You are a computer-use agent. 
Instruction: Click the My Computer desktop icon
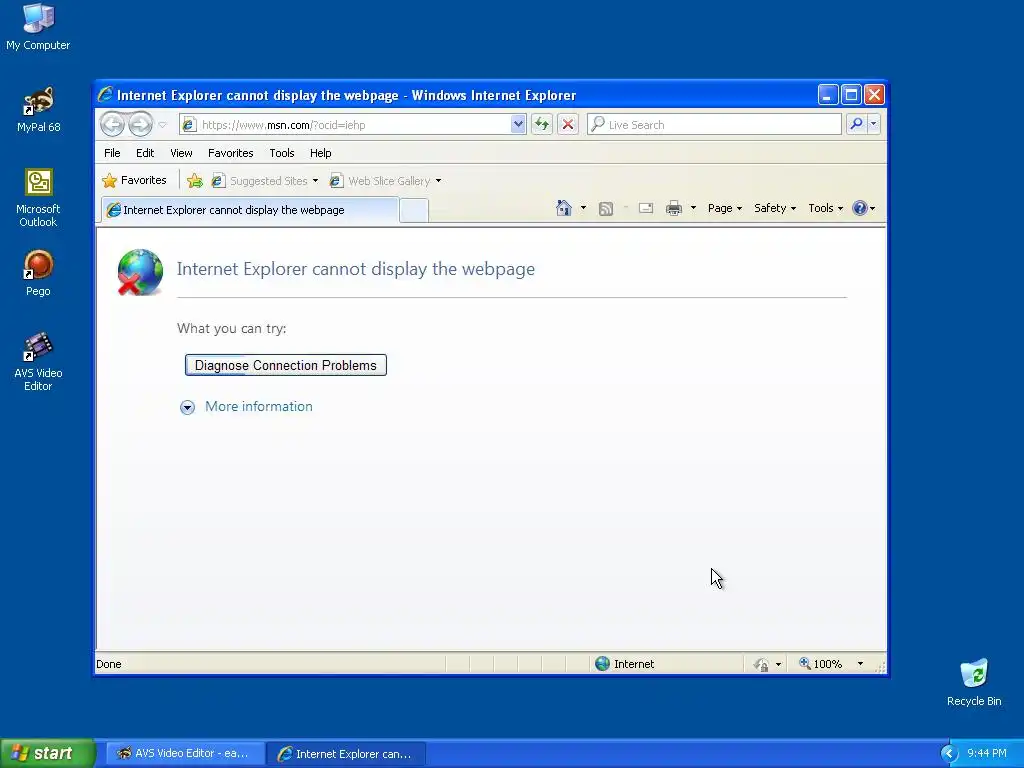click(x=38, y=26)
